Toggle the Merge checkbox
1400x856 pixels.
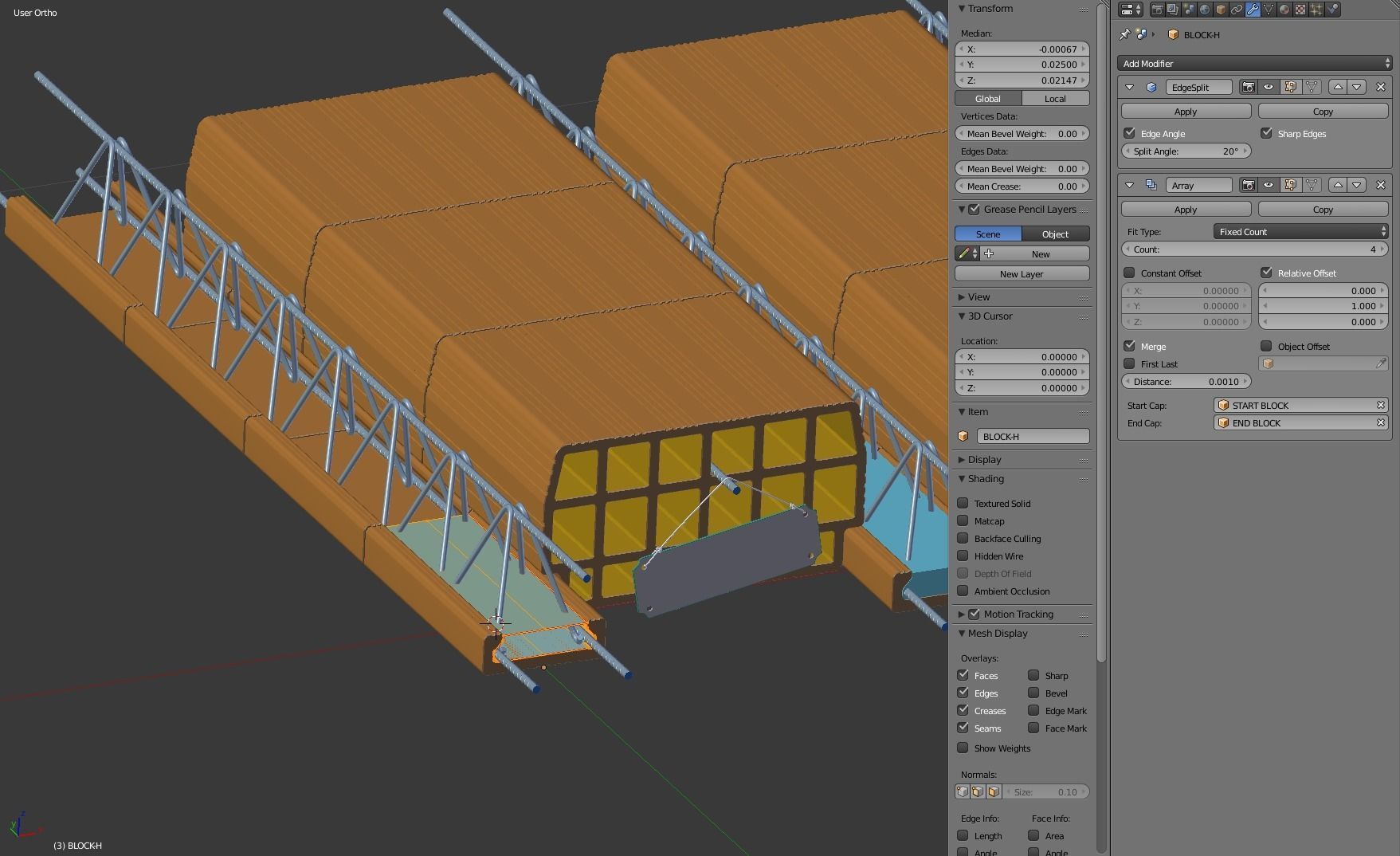1129,346
